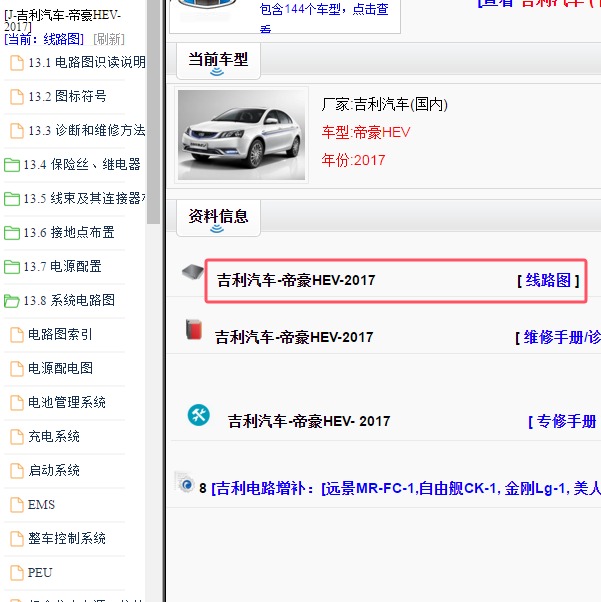This screenshot has height=602, width=601.
Task: Click document icon beside 13.2 图标符号
Action: [x=17, y=97]
